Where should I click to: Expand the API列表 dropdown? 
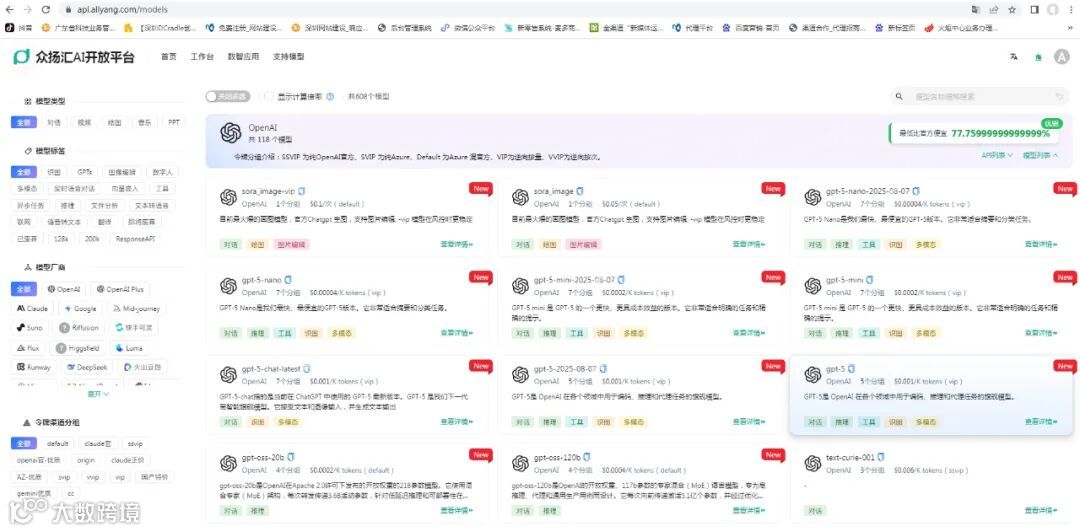tap(997, 156)
